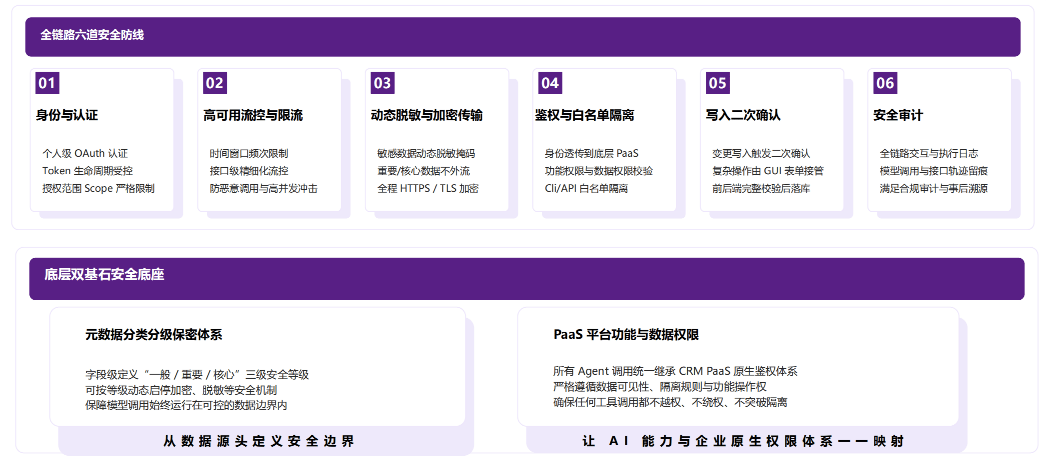Select the line 确保任何工具调用都不越权

tap(670, 402)
